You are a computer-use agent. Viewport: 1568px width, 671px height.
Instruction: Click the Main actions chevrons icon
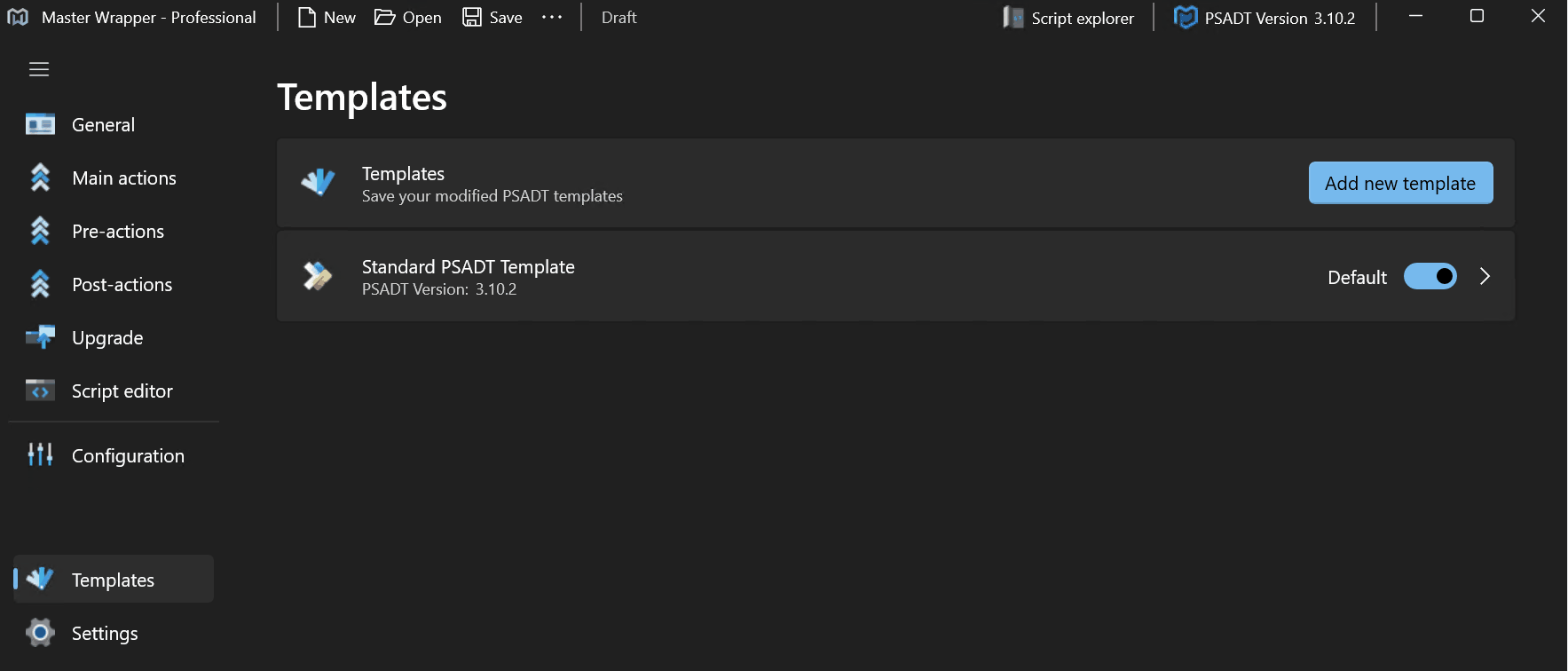tap(40, 178)
